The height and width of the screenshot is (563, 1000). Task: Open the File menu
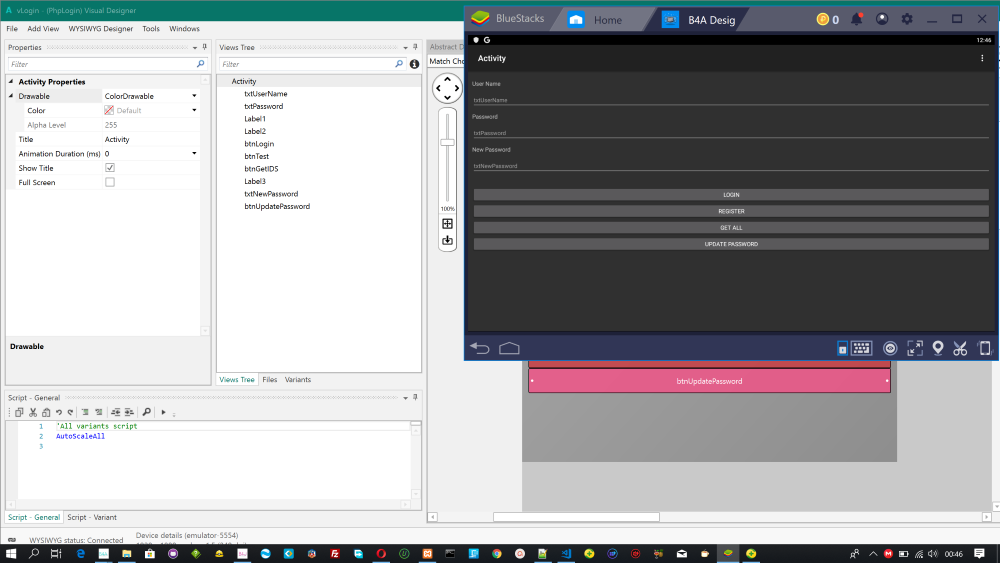[12, 29]
